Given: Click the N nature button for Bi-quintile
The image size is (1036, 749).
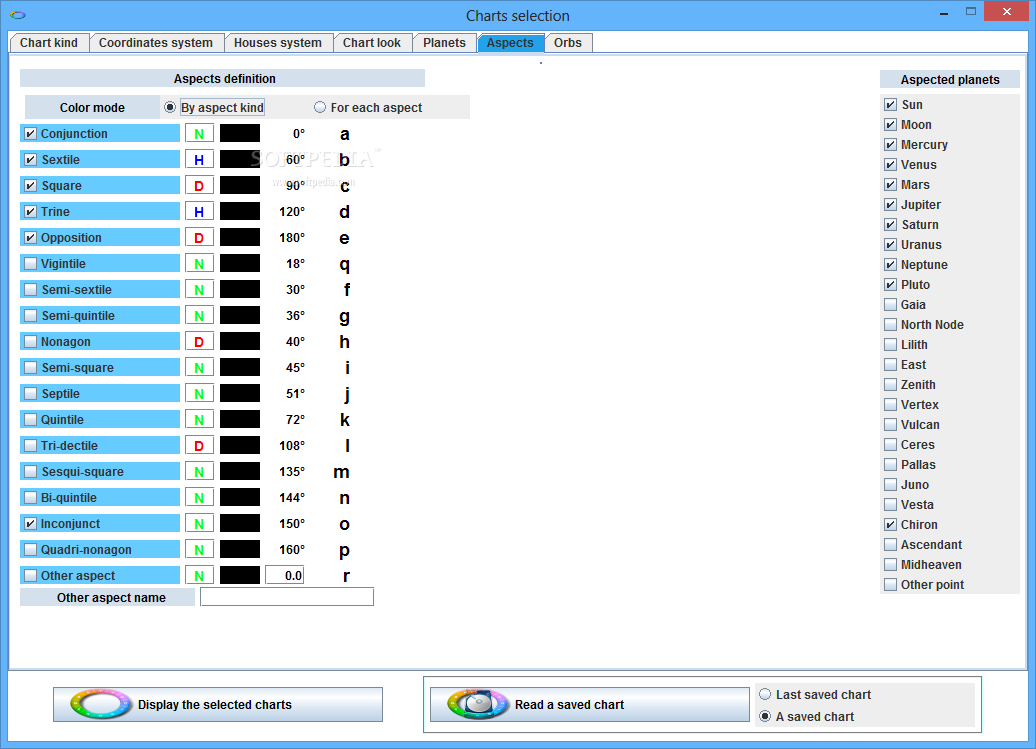Looking at the screenshot, I should click(199, 497).
